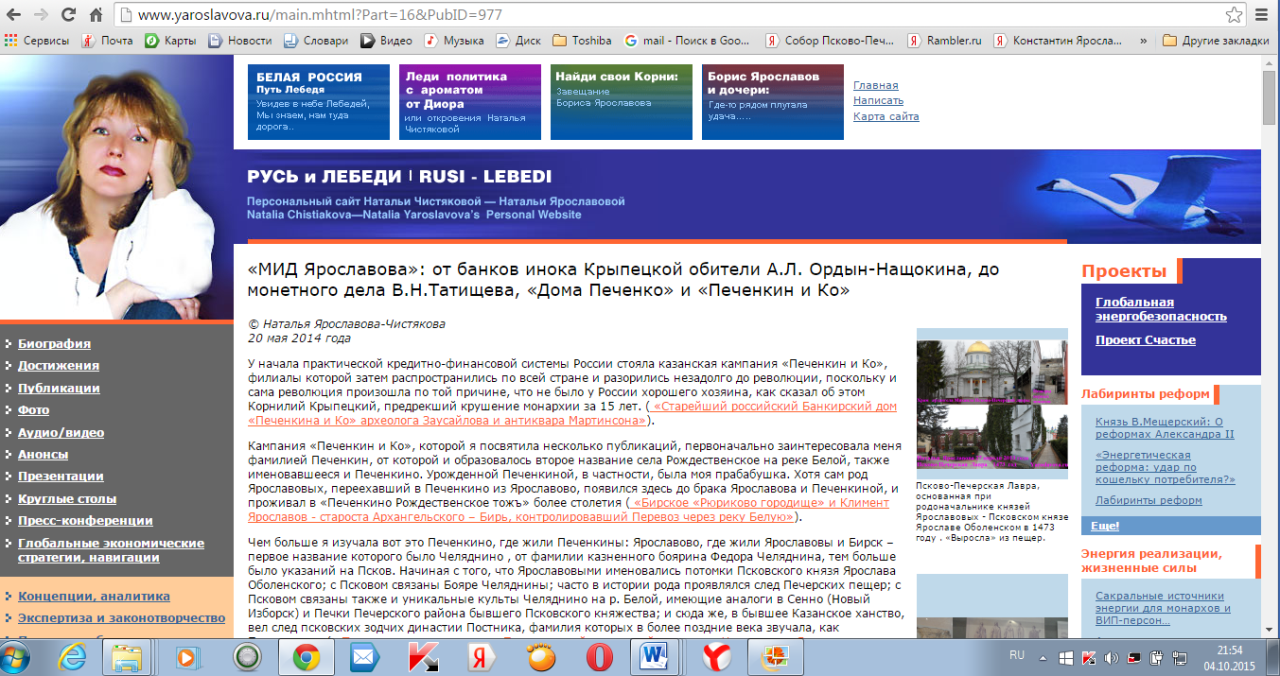Open Фото in the left menu

33,410
